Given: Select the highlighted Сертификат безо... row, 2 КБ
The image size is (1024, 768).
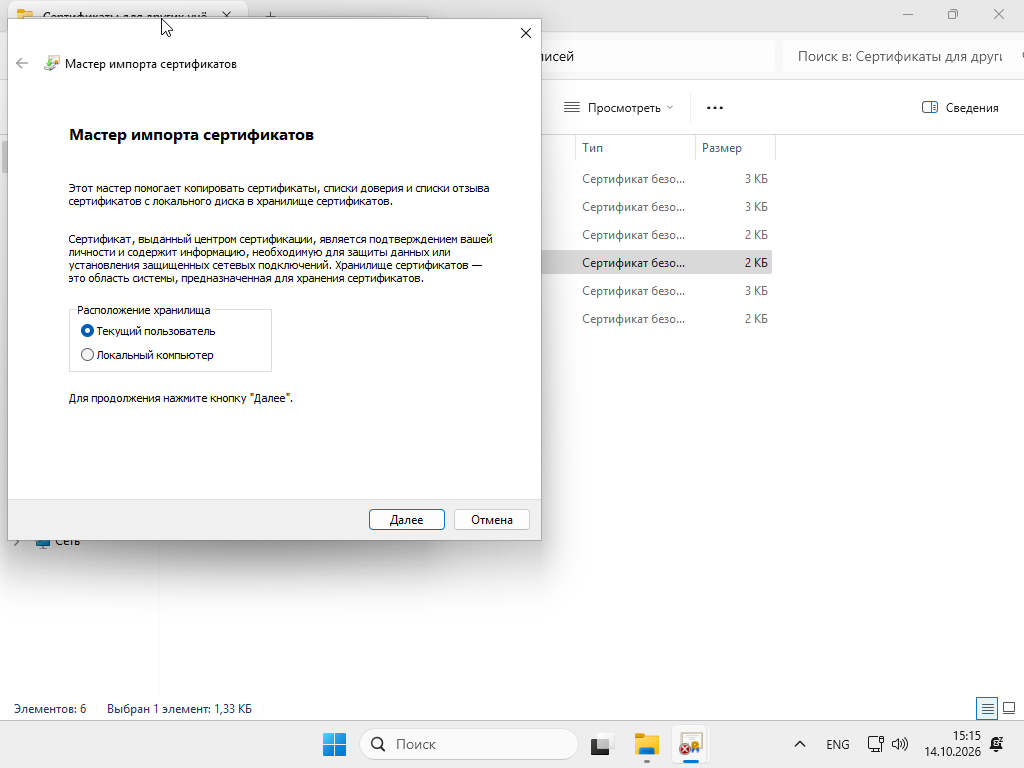Looking at the screenshot, I should [656, 263].
